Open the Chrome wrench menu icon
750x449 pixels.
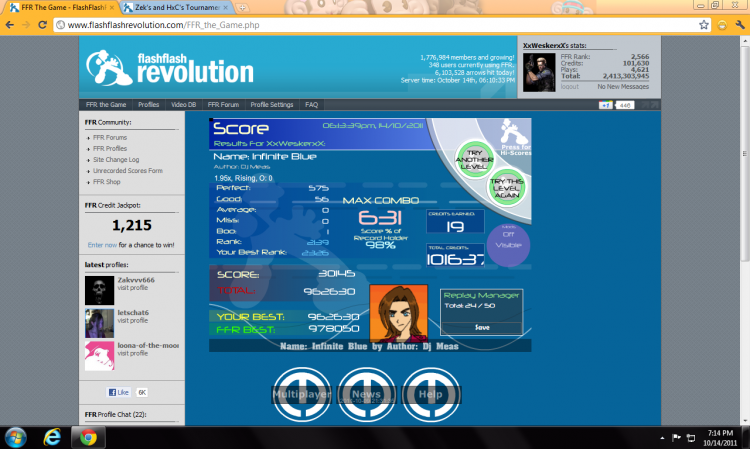[740, 25]
